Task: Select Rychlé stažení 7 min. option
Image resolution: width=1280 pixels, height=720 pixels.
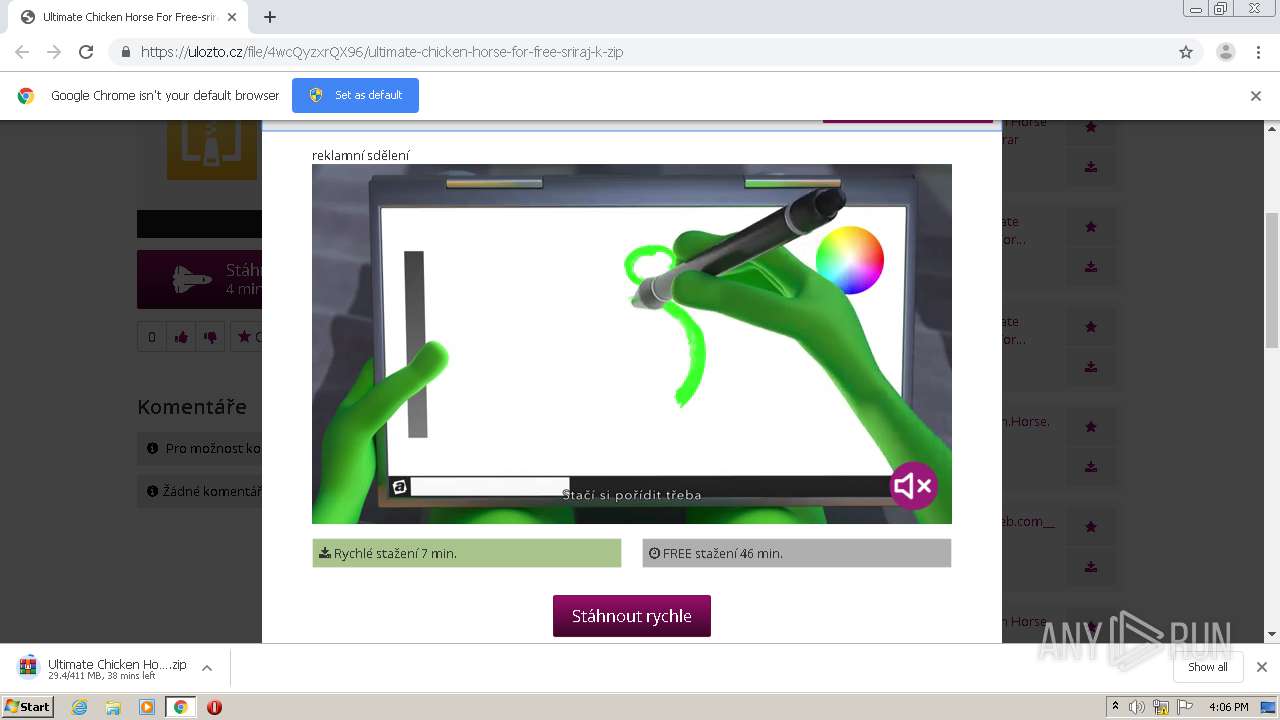Action: point(467,553)
